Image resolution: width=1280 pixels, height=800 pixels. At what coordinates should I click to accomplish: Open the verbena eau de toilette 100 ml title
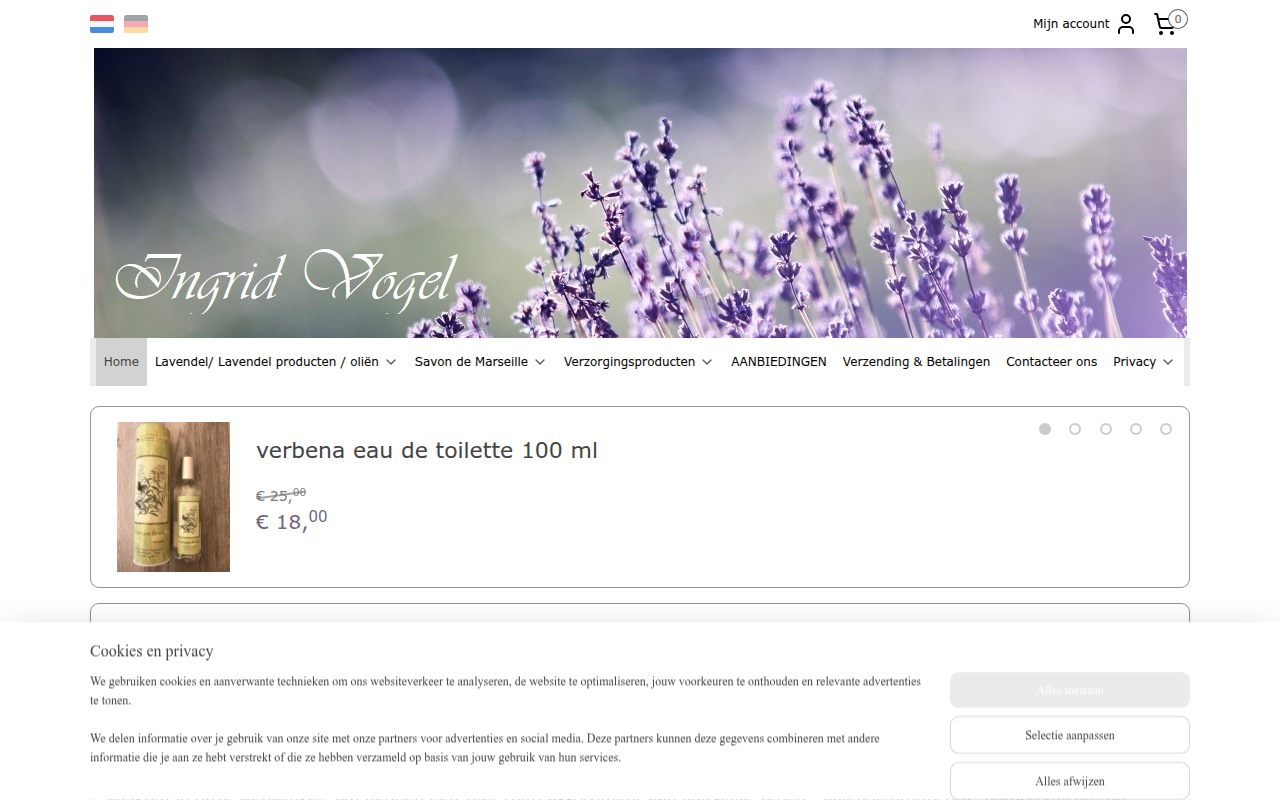coord(427,451)
